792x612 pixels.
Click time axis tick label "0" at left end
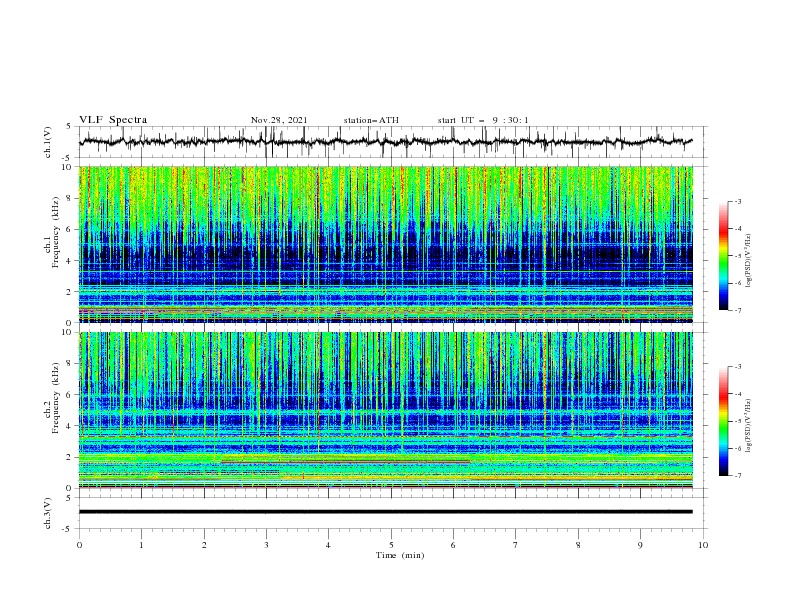(79, 545)
